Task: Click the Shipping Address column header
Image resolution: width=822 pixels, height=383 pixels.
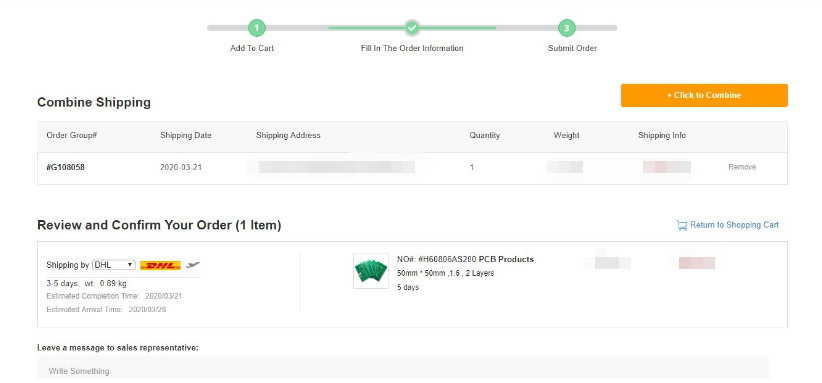Action: 288,135
